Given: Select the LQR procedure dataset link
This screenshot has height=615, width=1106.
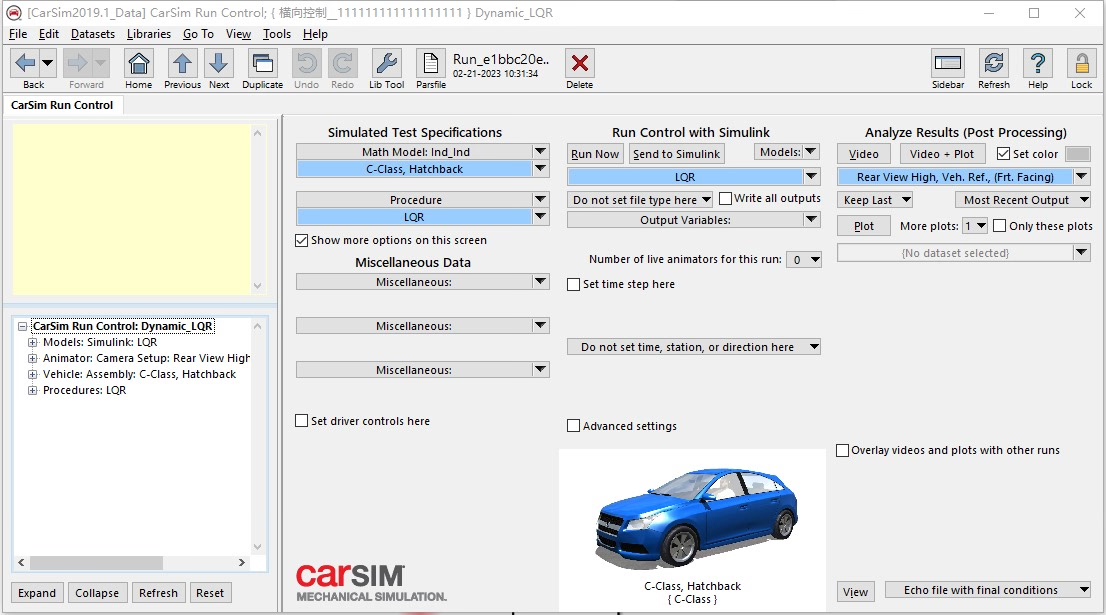Looking at the screenshot, I should point(414,217).
